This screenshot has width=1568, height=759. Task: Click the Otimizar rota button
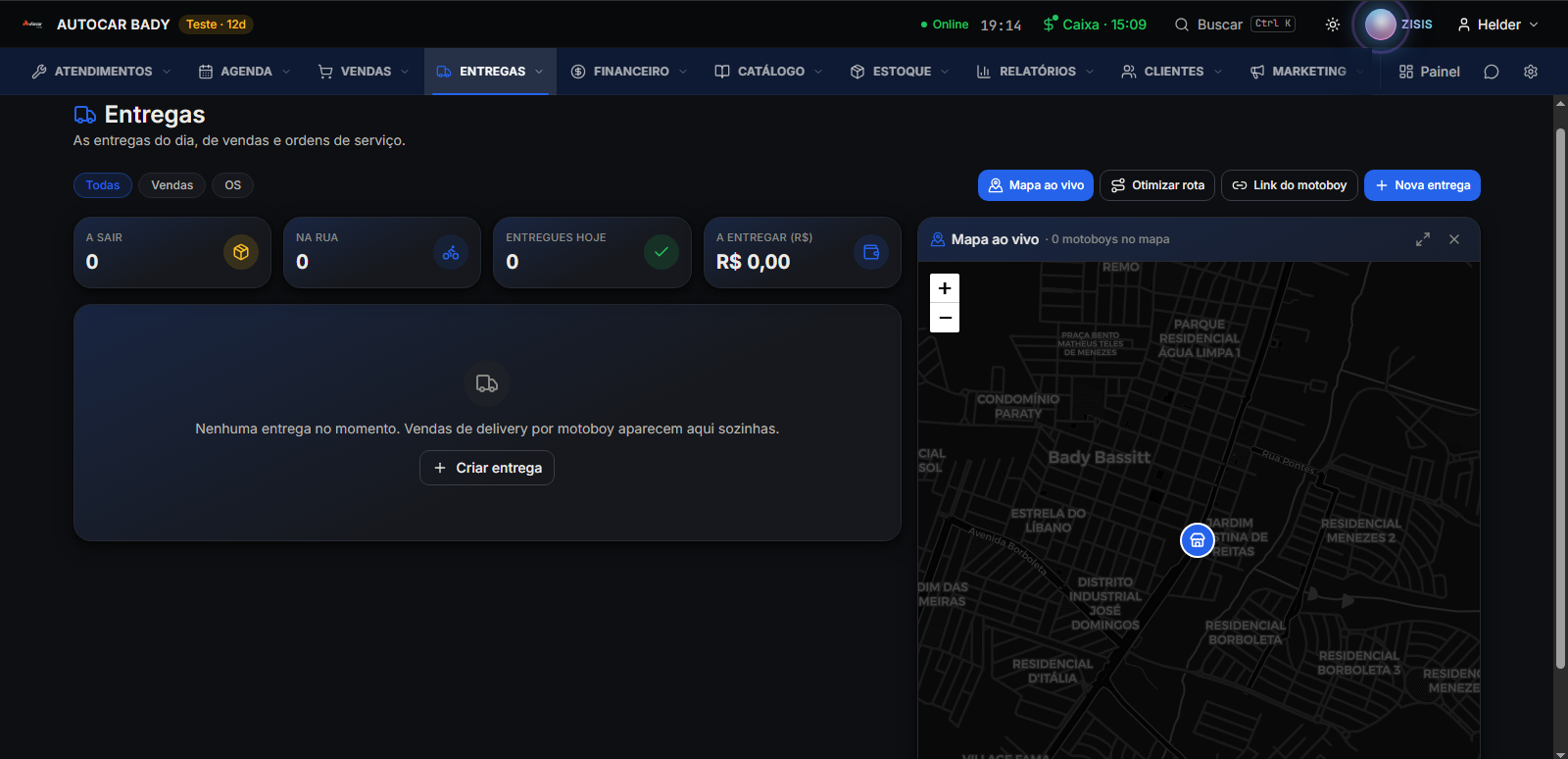point(1157,185)
